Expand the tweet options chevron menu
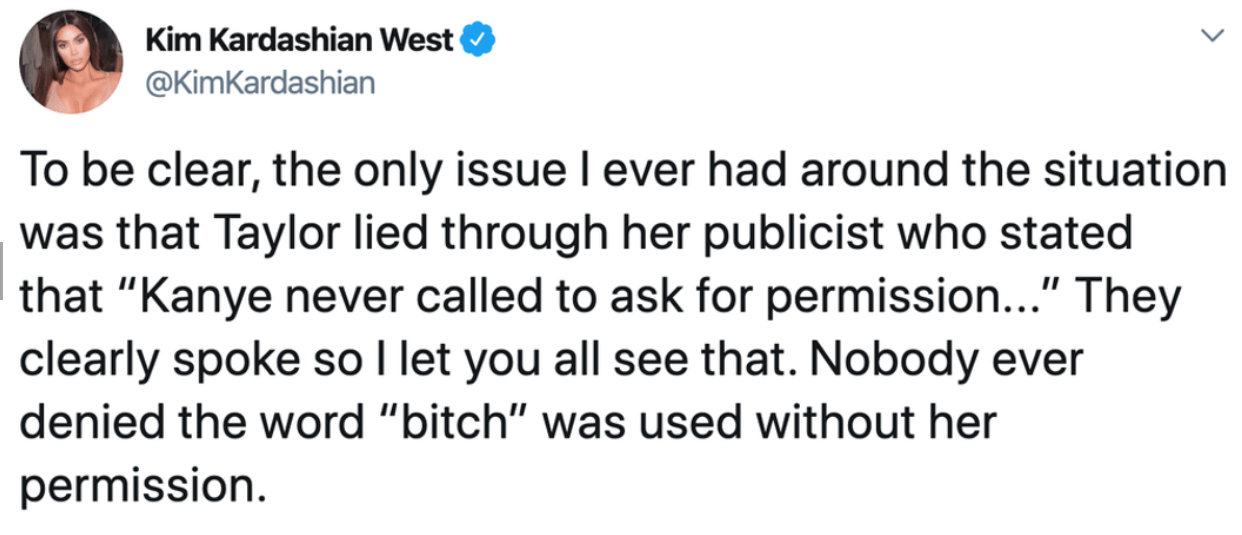Screen dimensions: 1242x535 click(1212, 35)
